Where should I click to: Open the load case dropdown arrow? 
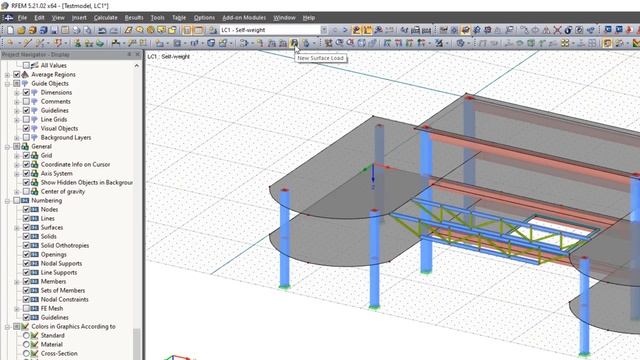pyautogui.click(x=324, y=30)
